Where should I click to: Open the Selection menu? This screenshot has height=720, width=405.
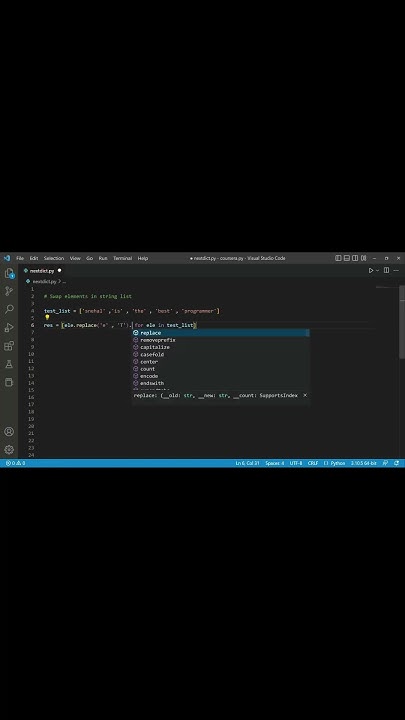tap(54, 258)
